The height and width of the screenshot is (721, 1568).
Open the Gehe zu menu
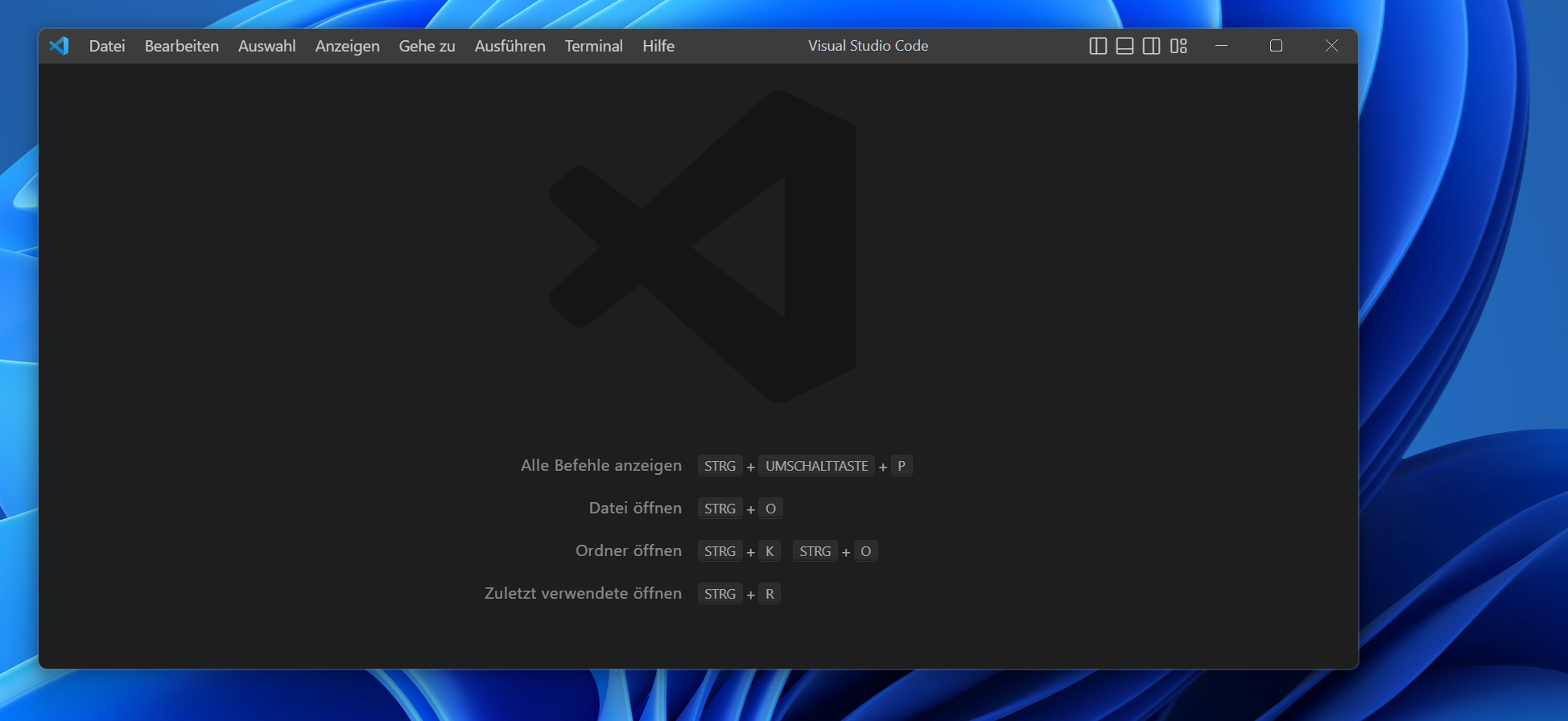(x=427, y=46)
